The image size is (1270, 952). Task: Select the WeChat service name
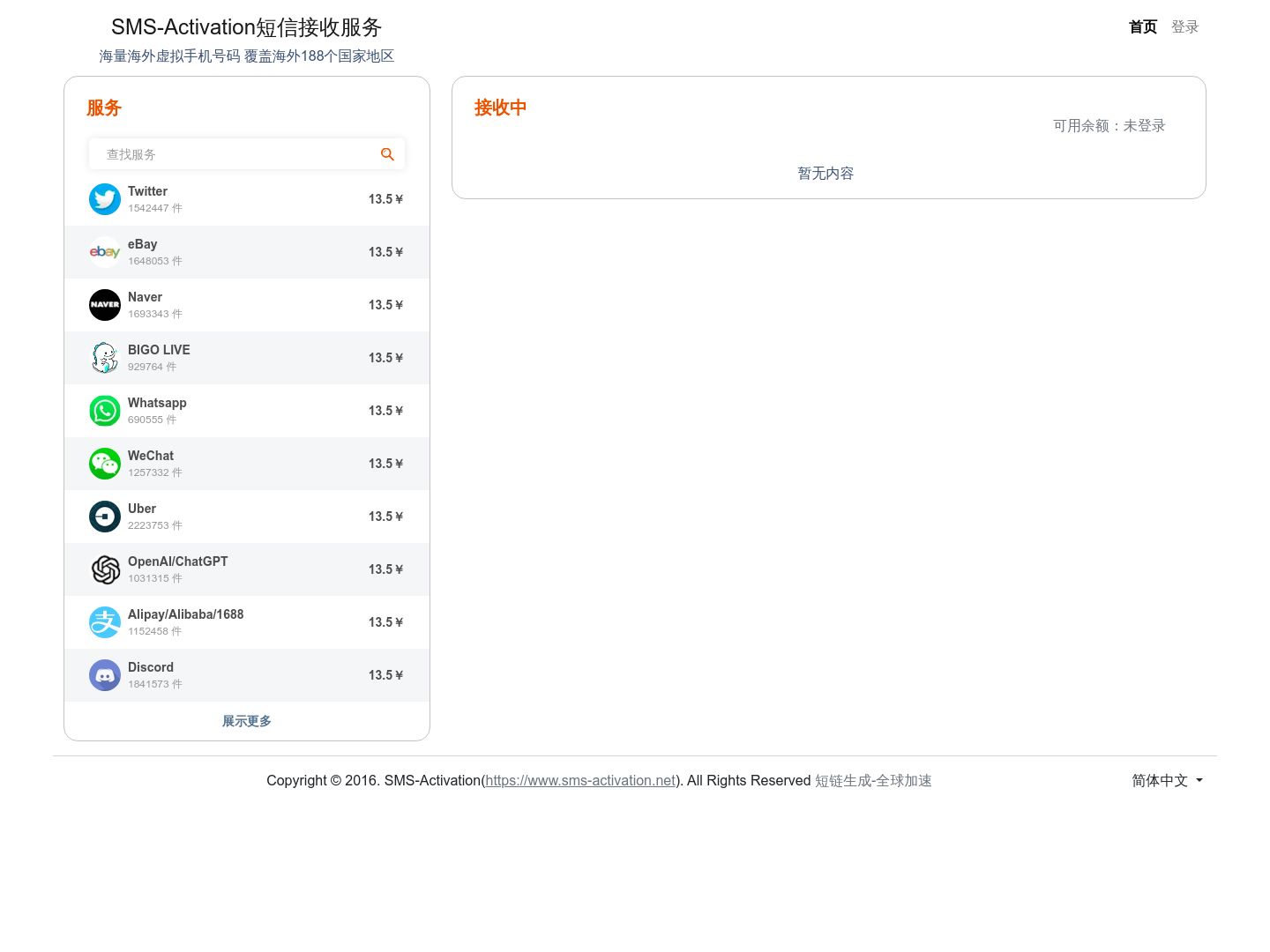[x=151, y=456]
